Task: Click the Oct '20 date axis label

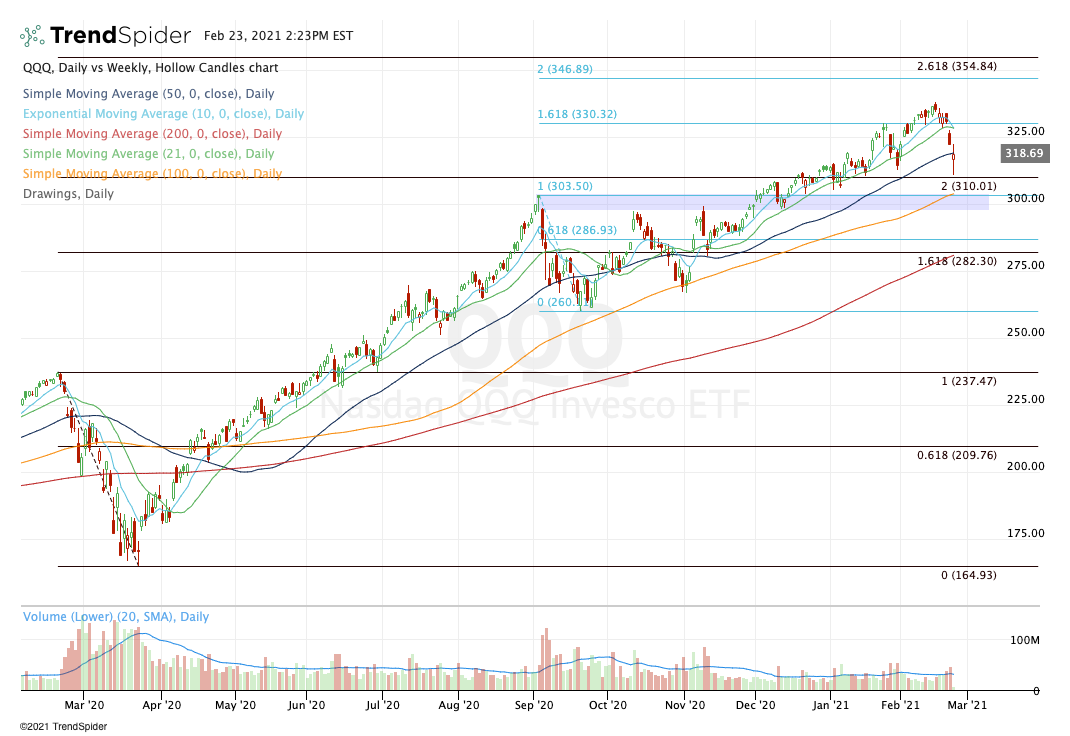Action: [608, 705]
